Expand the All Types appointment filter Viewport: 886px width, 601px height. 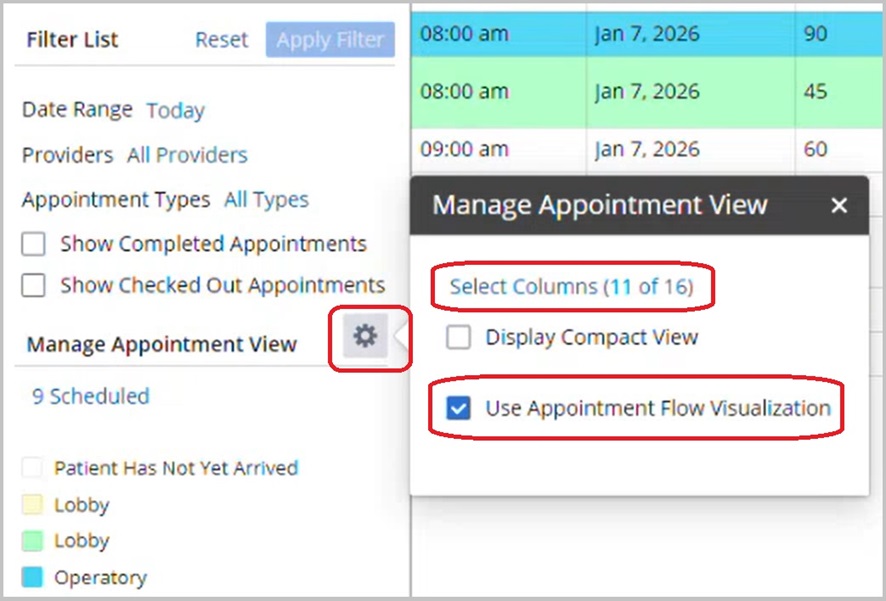[x=266, y=200]
